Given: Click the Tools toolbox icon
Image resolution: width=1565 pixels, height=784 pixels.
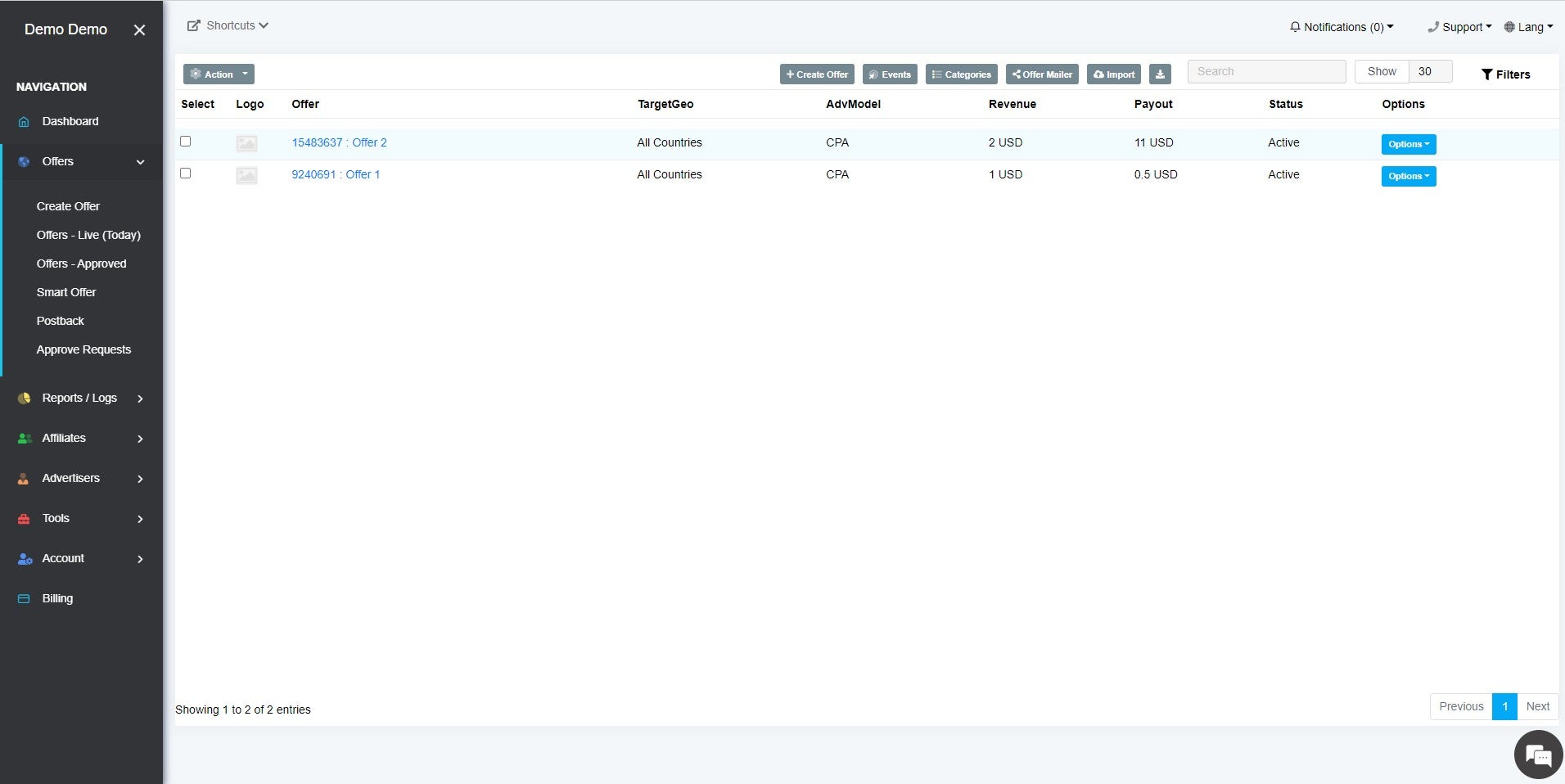Looking at the screenshot, I should click(x=24, y=519).
